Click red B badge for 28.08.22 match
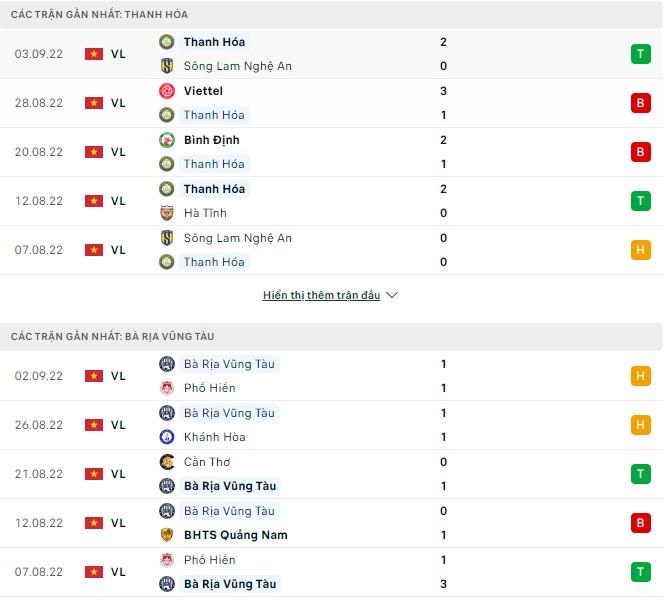This screenshot has height=600, width=664. click(x=640, y=103)
